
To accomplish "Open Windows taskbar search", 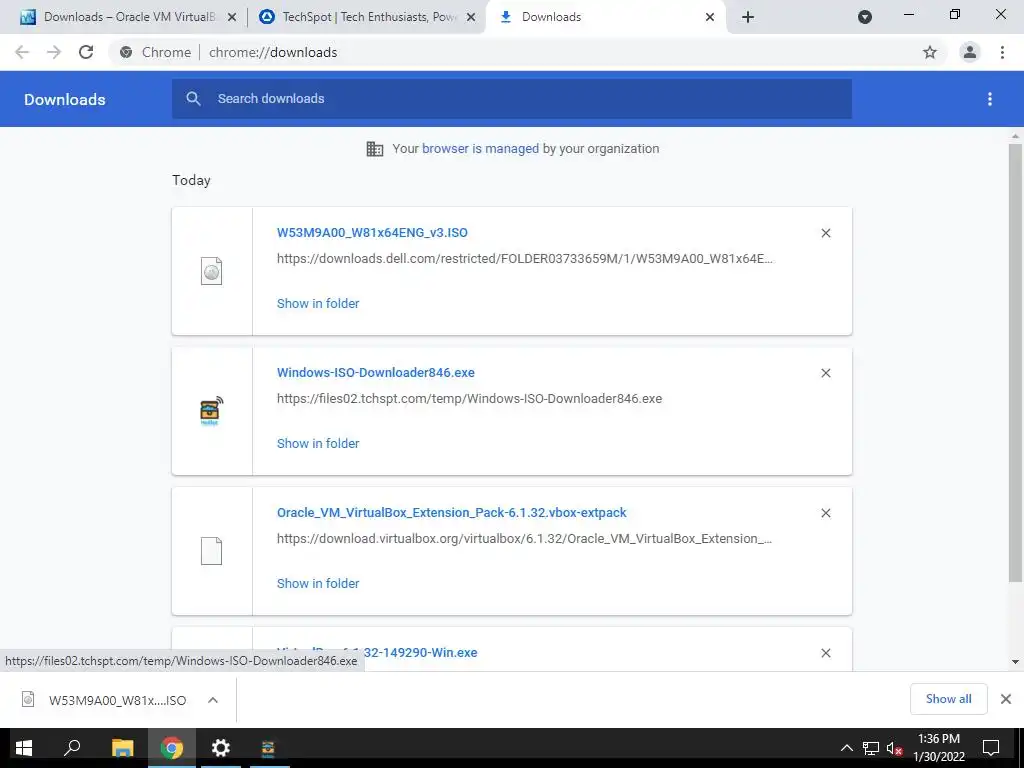I will 72,748.
